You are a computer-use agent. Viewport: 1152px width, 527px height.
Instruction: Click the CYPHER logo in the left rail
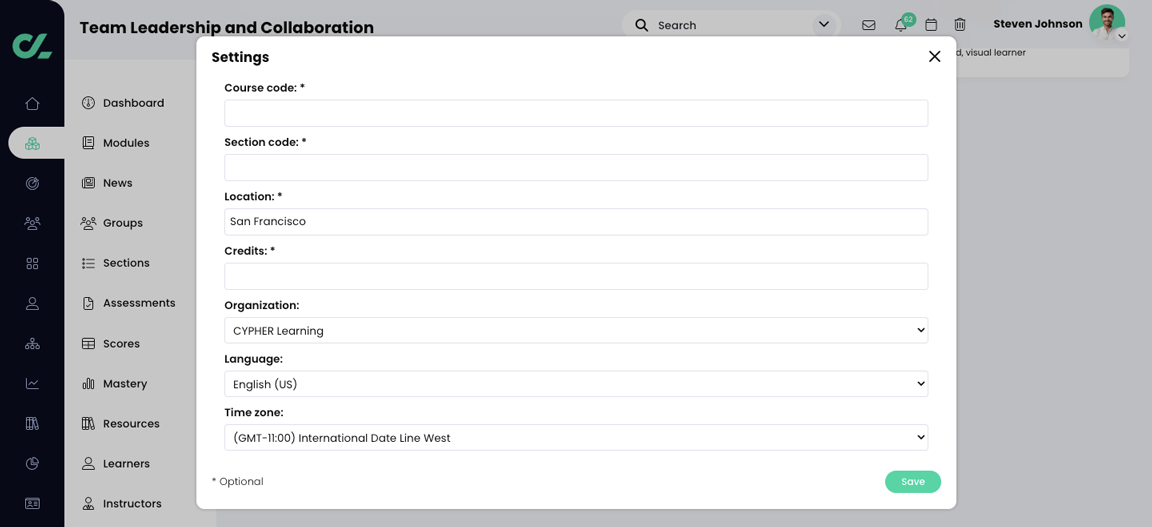pyautogui.click(x=32, y=46)
